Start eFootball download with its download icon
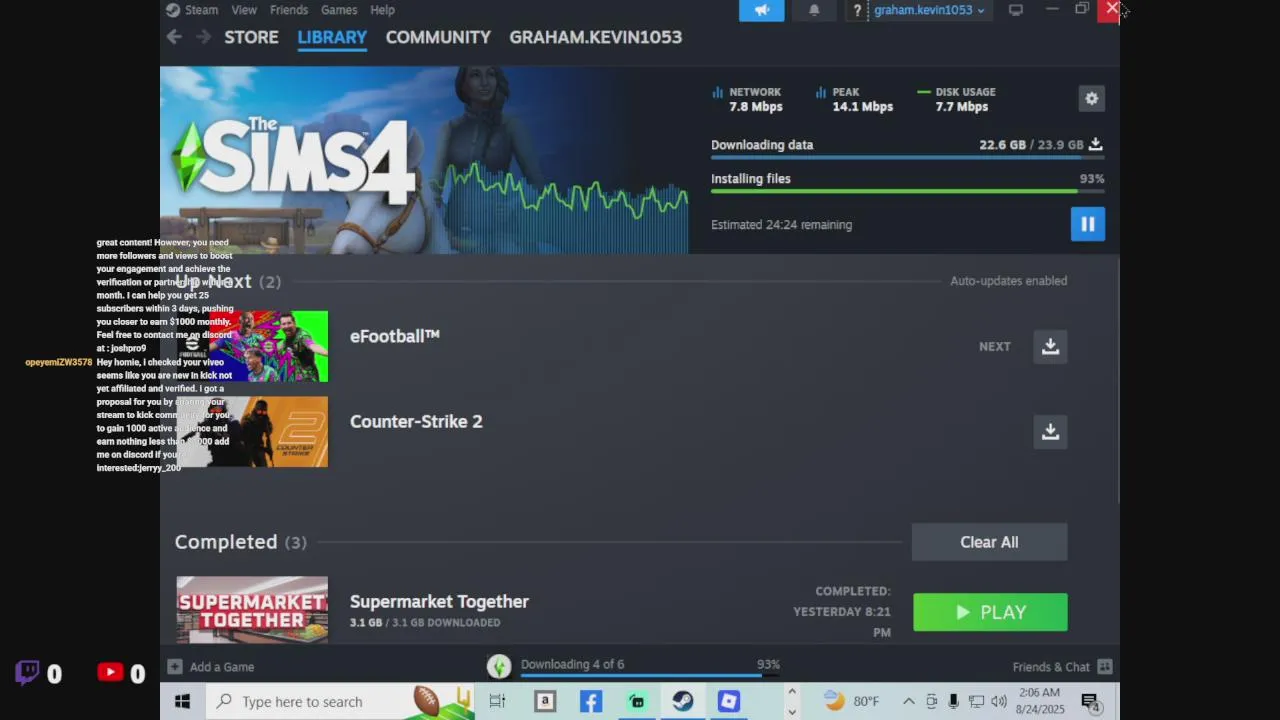The image size is (1280, 720). [x=1050, y=346]
